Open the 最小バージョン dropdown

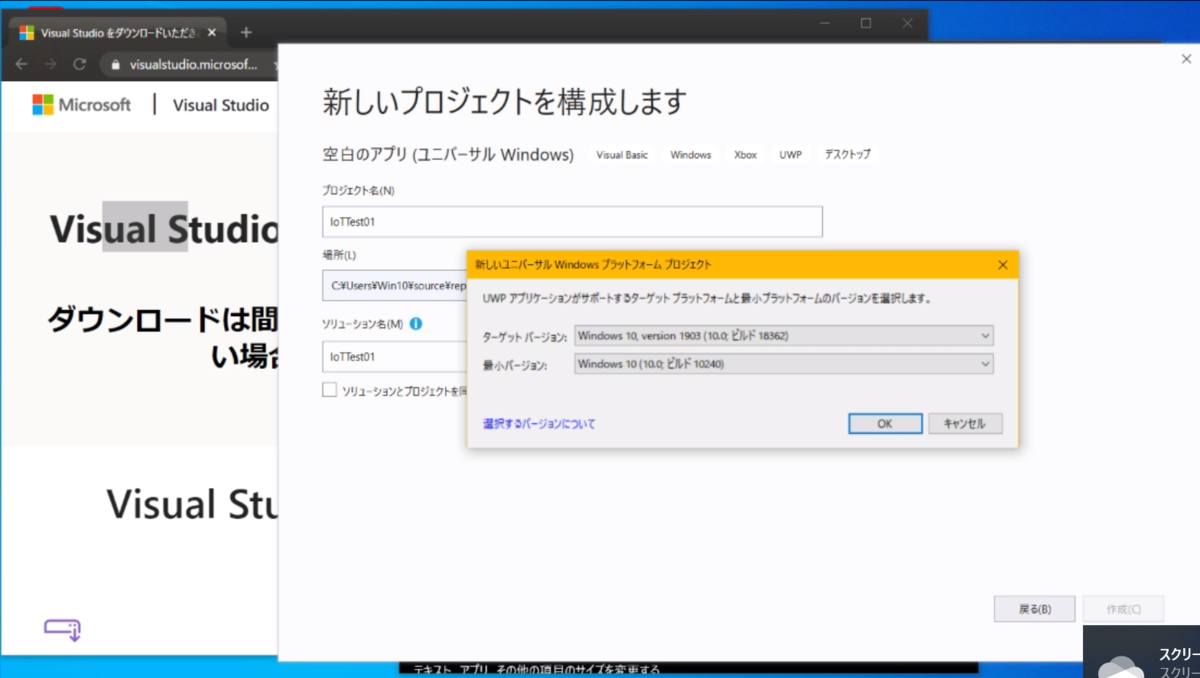click(986, 363)
